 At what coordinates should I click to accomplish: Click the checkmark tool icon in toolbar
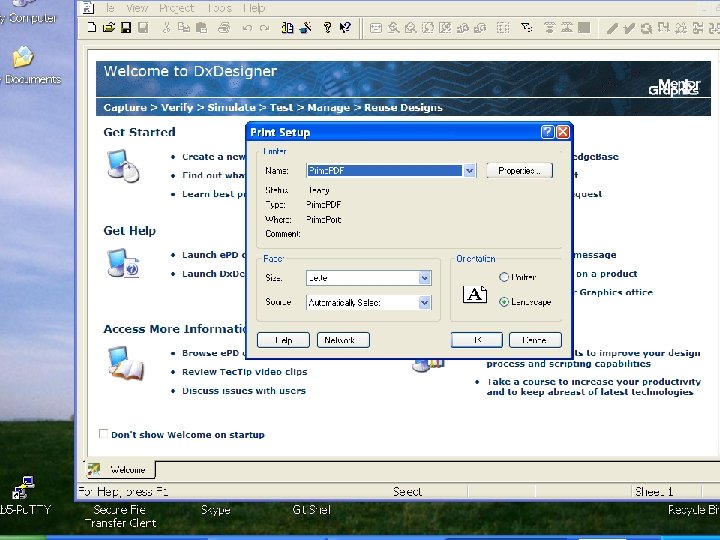629,28
